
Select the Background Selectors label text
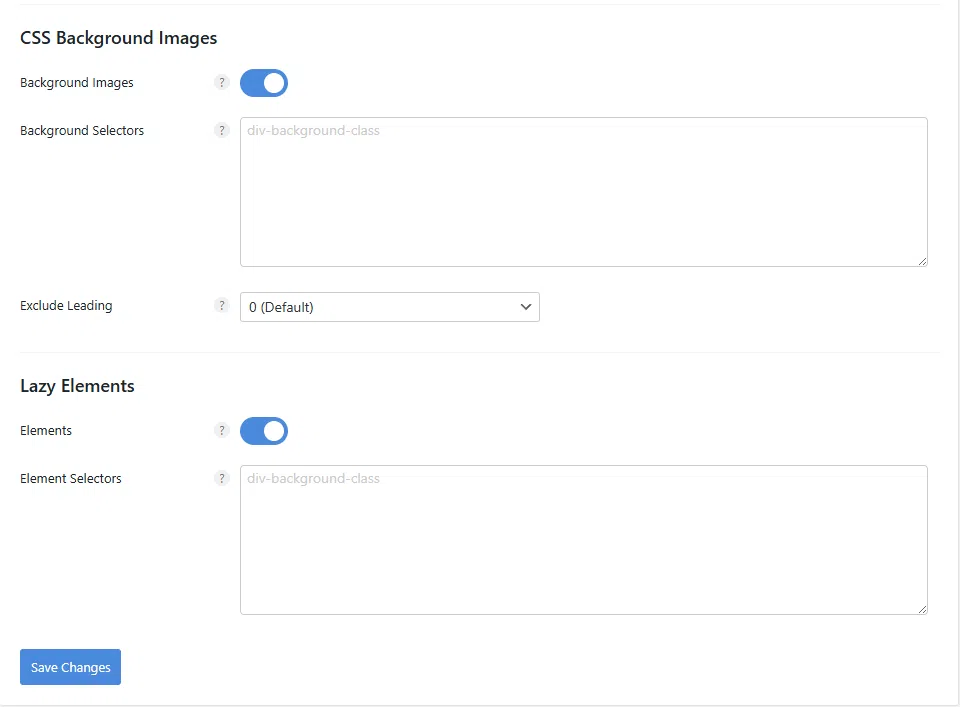click(x=82, y=131)
